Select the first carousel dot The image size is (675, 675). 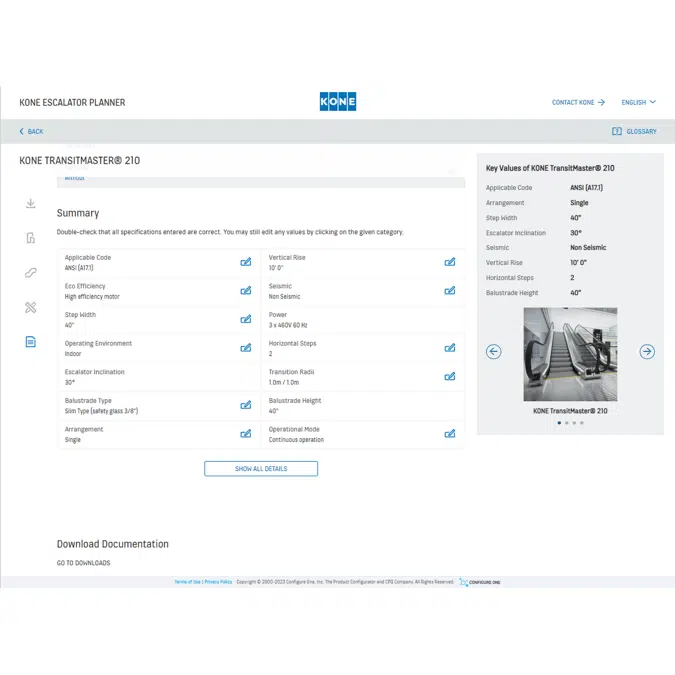(x=559, y=423)
